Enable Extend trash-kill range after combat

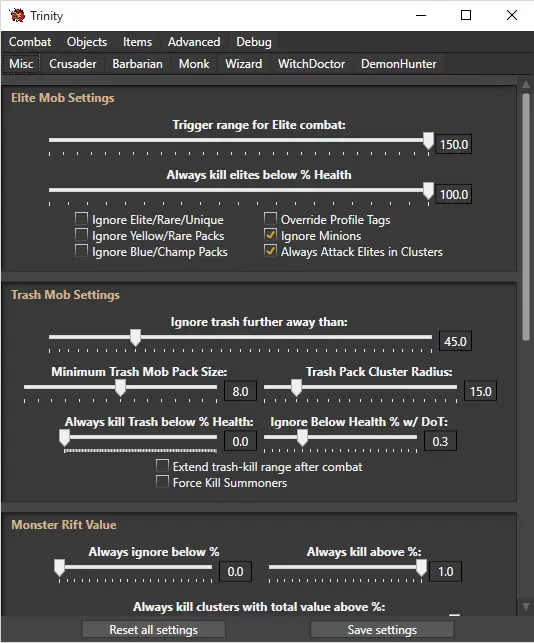[162, 465]
